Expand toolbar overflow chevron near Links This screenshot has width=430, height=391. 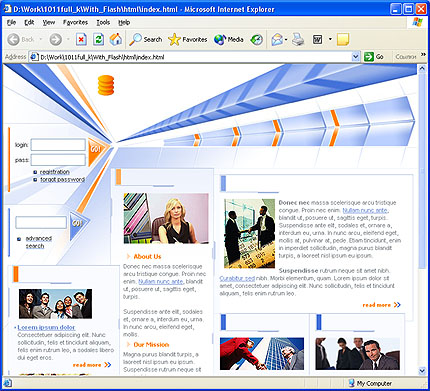[423, 54]
